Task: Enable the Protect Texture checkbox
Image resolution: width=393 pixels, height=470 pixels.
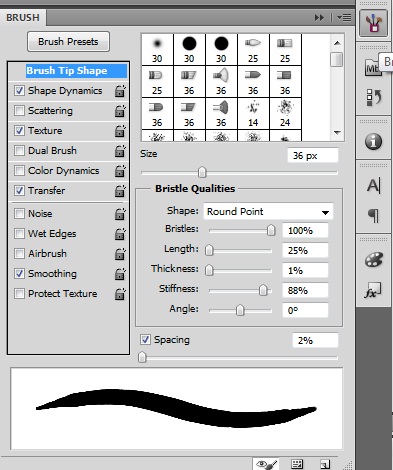Action: click(19, 294)
